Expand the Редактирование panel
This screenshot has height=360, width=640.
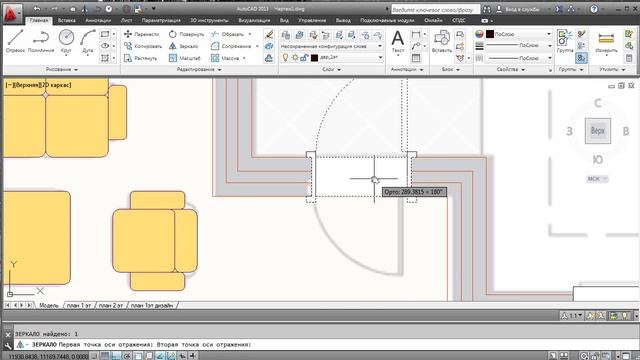pos(199,70)
